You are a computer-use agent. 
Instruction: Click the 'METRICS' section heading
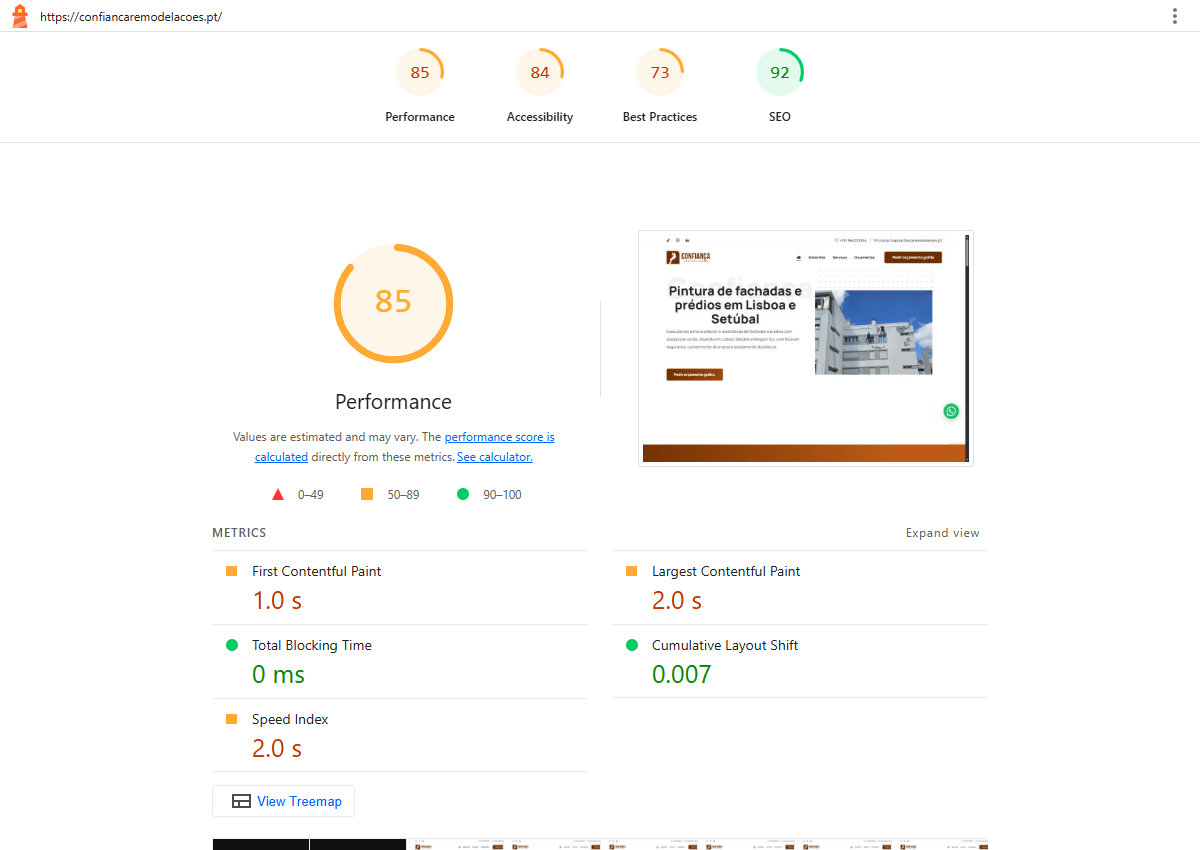(239, 533)
